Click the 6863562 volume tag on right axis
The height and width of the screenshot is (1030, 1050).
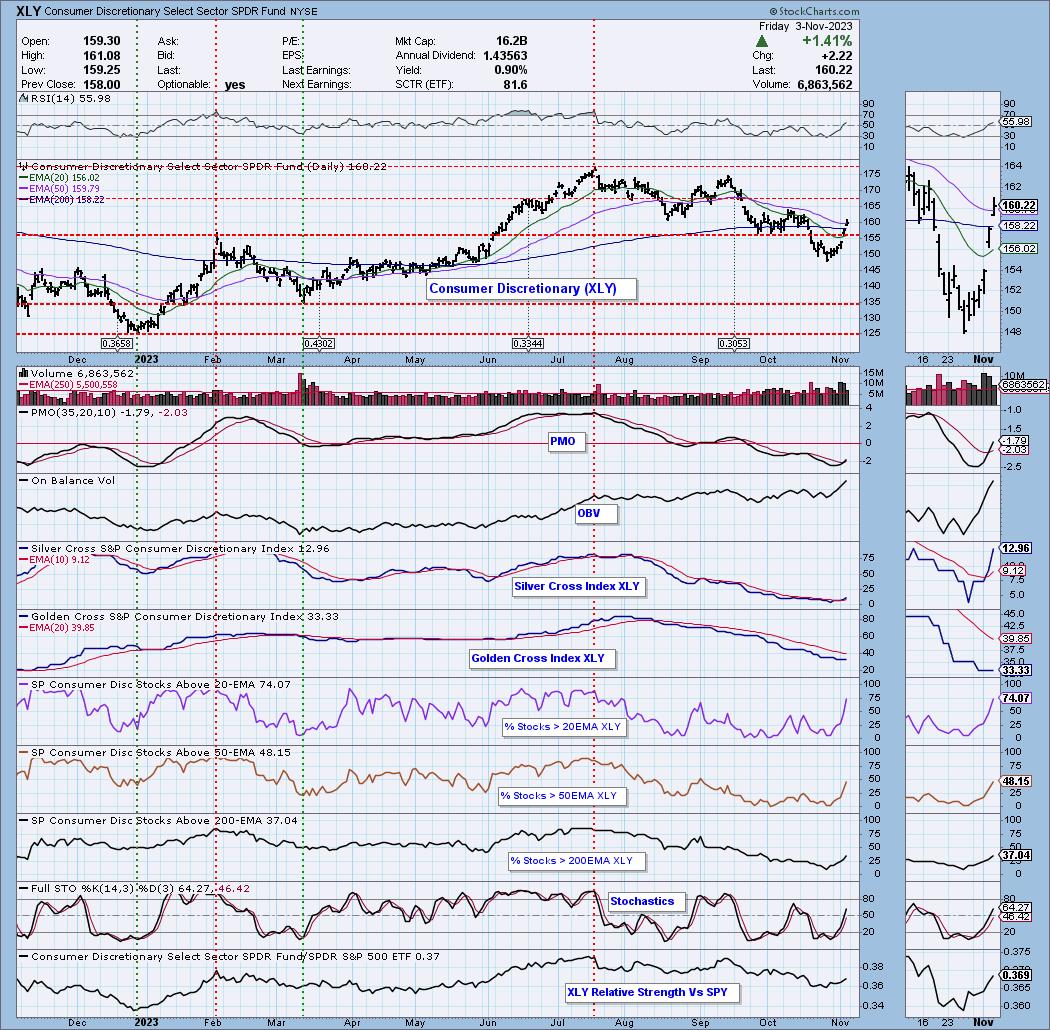pos(1023,385)
